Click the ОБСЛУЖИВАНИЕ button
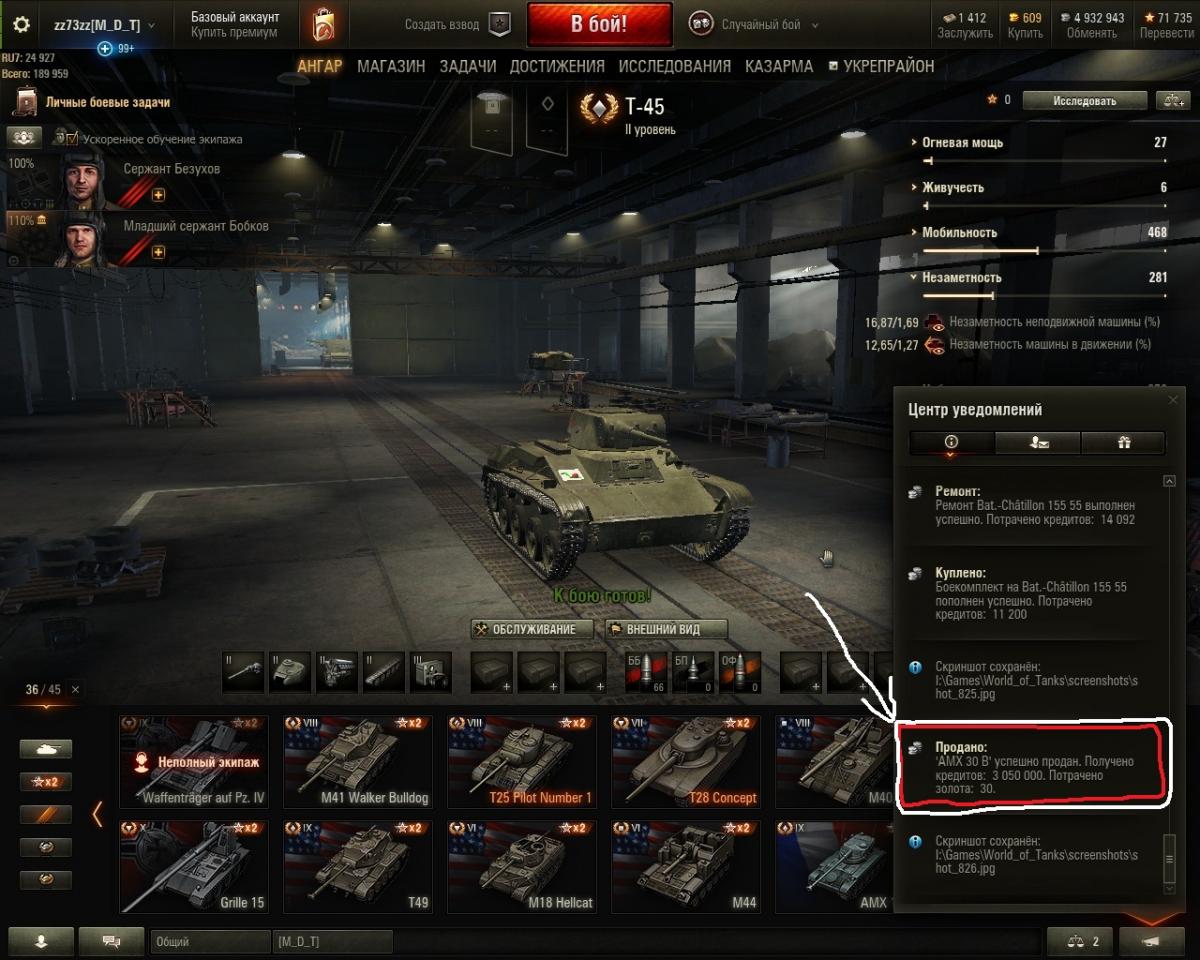1200x960 pixels. coord(532,629)
